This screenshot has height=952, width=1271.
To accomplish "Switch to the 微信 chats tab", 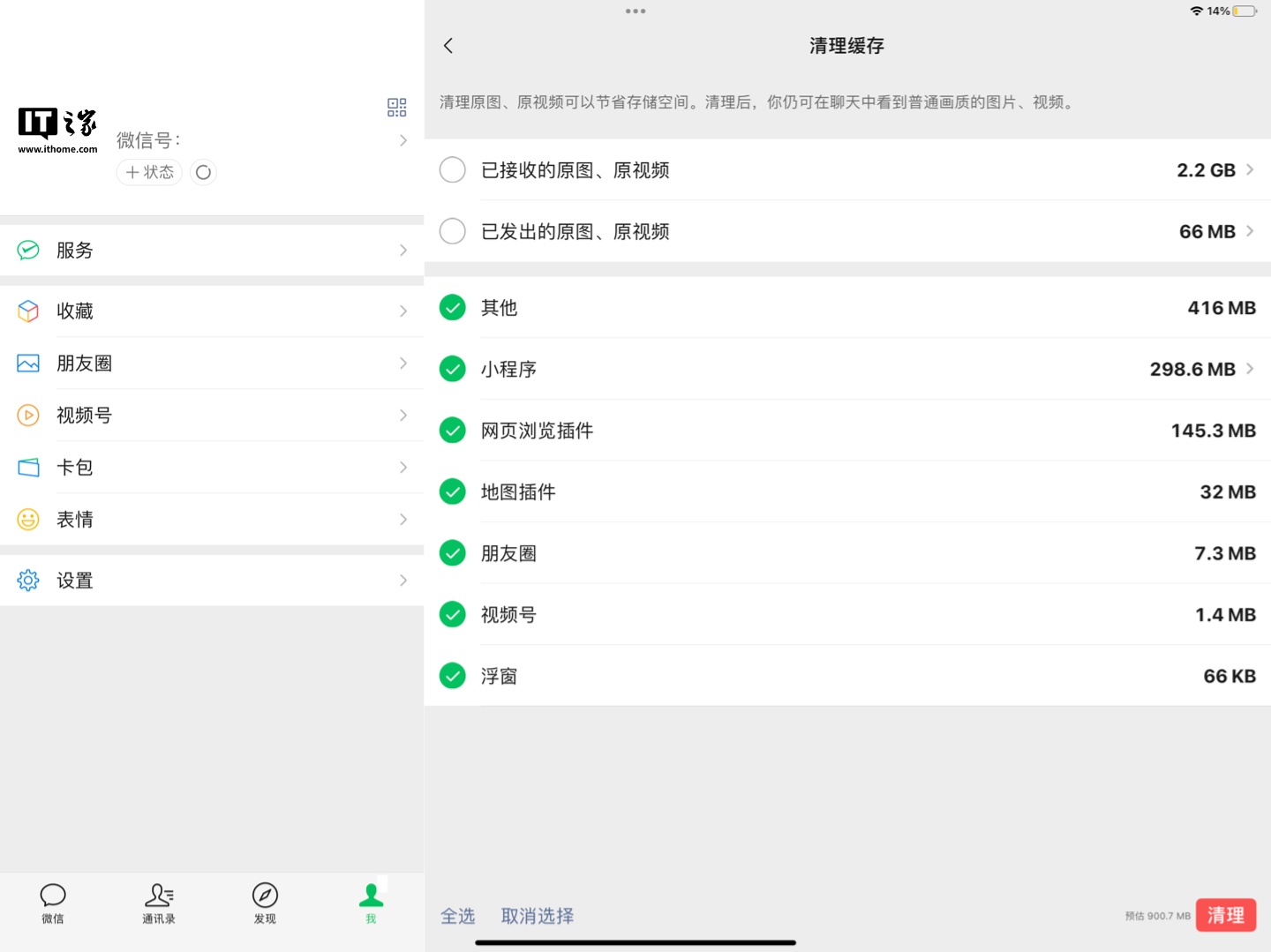I will tap(53, 903).
